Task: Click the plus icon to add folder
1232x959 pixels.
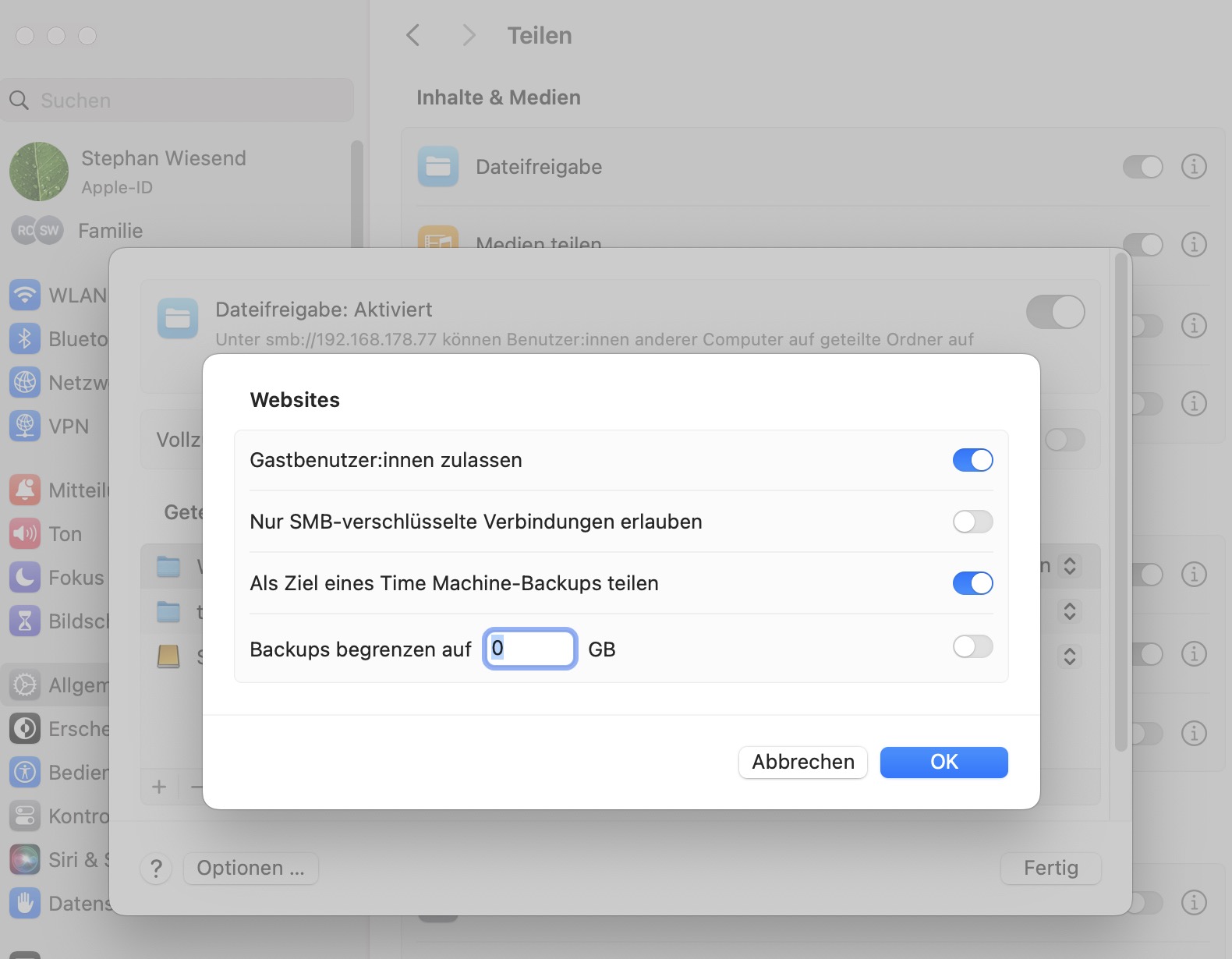Action: point(159,787)
